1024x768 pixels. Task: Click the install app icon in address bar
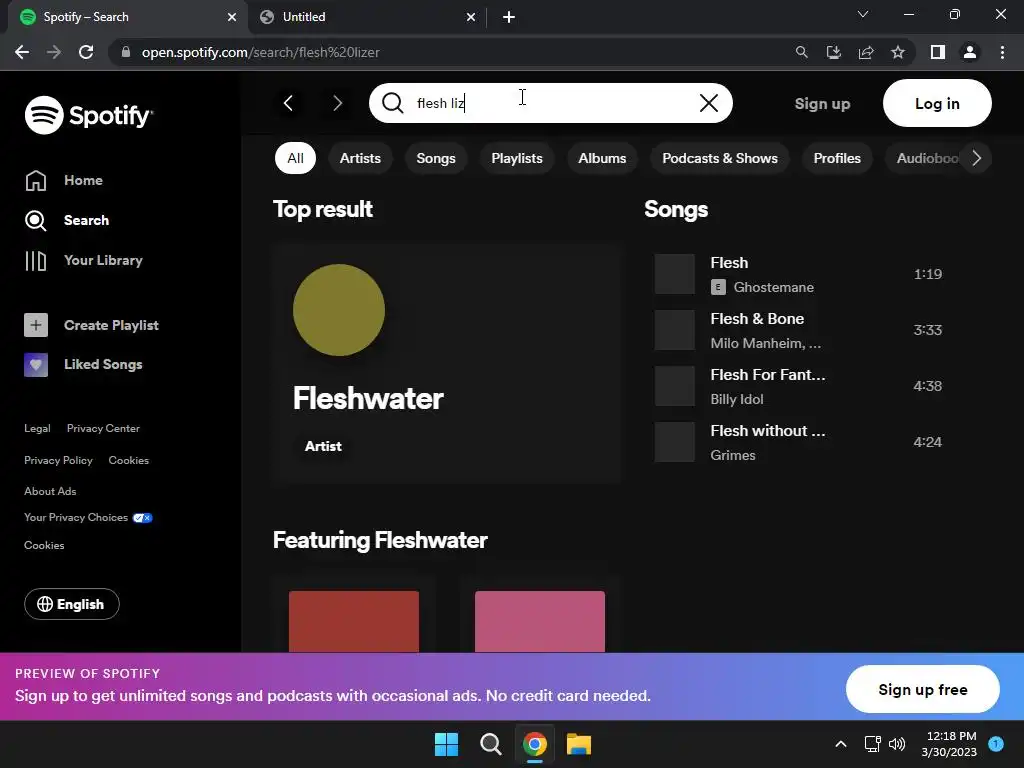click(x=834, y=52)
